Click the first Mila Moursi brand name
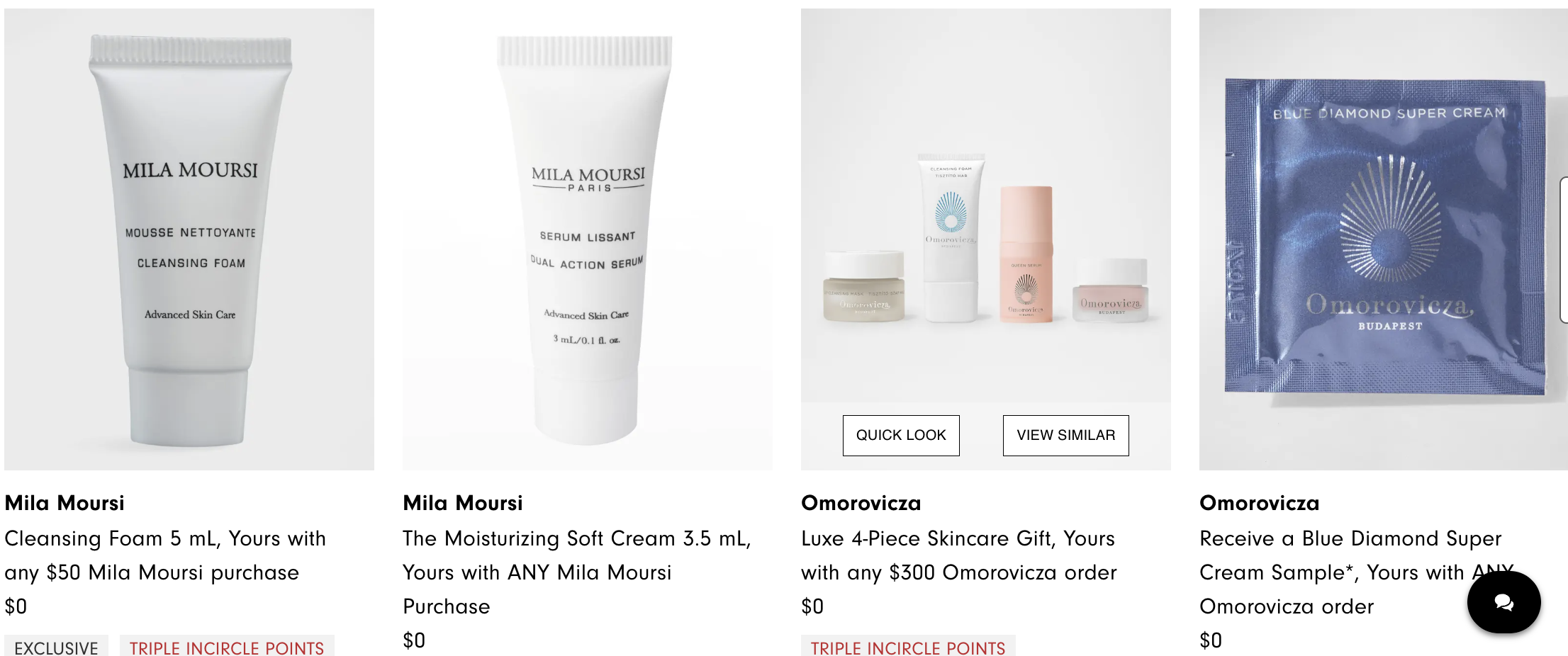The image size is (1568, 656). pyautogui.click(x=65, y=503)
